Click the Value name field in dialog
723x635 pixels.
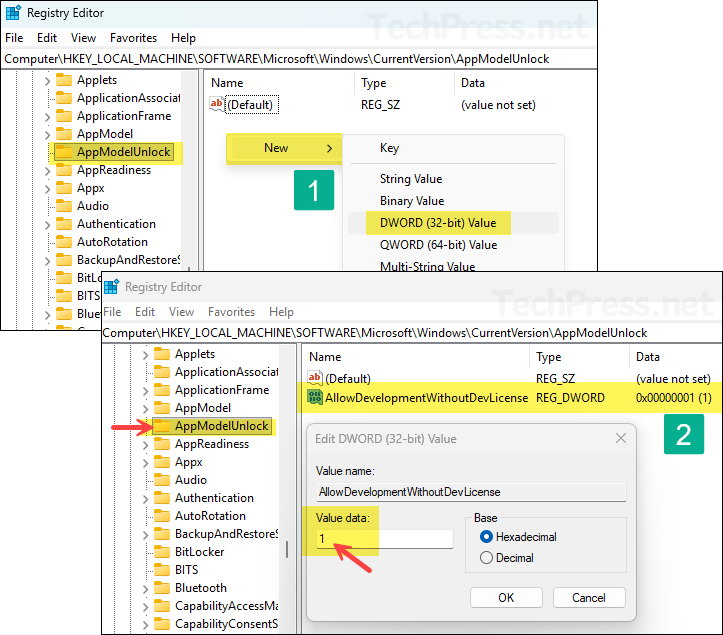click(x=471, y=492)
